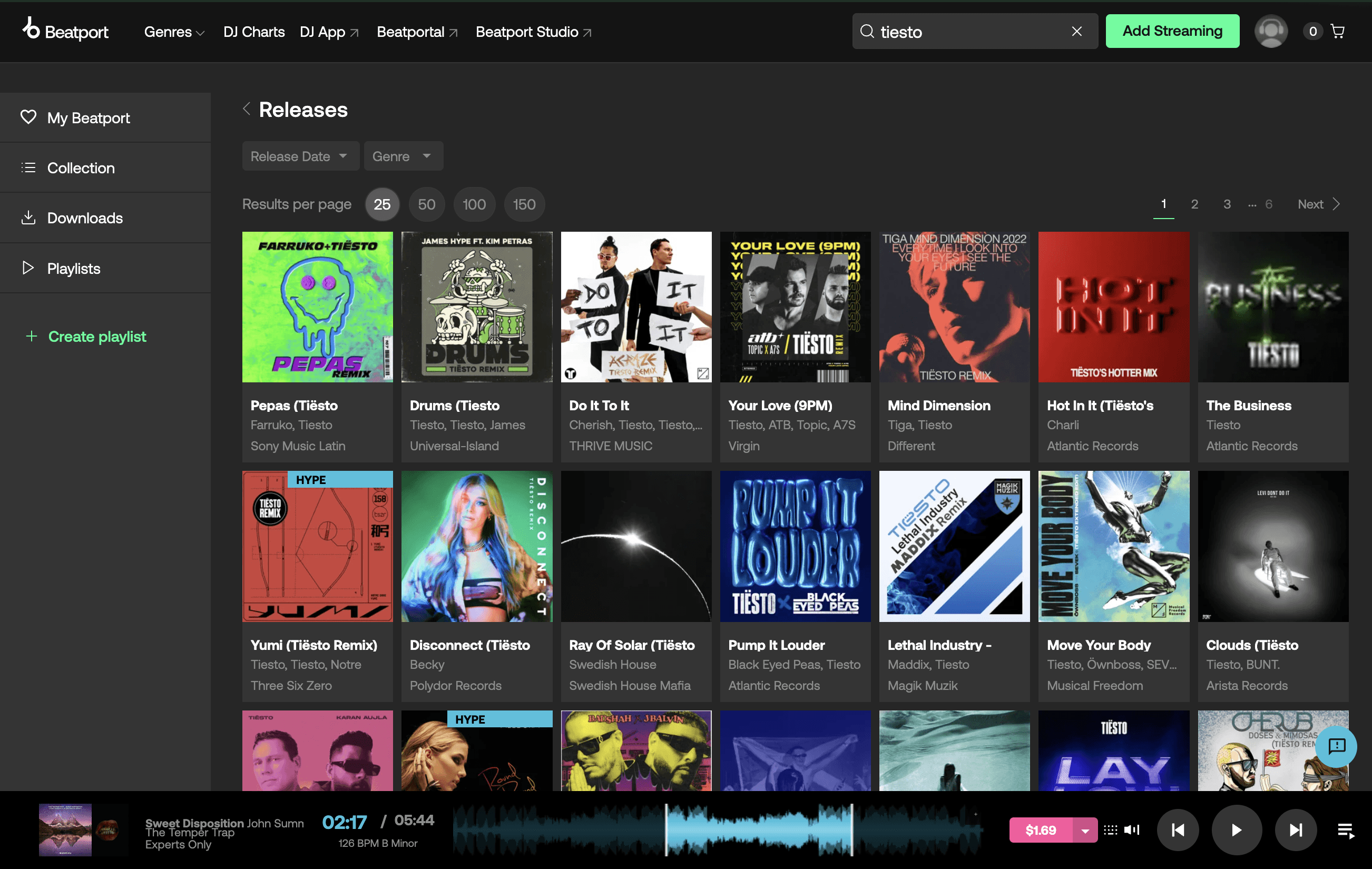This screenshot has height=869, width=1372.
Task: Play the current track
Action: coord(1237,830)
